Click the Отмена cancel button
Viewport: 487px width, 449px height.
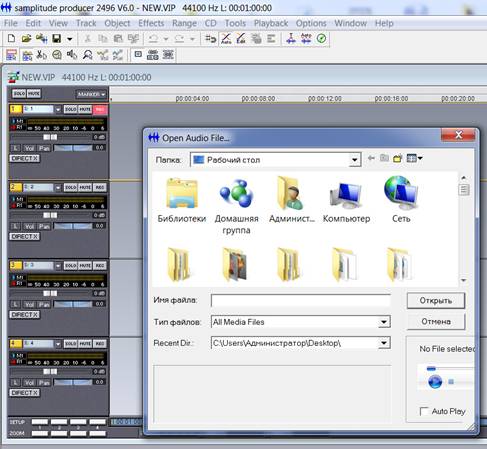pos(436,322)
